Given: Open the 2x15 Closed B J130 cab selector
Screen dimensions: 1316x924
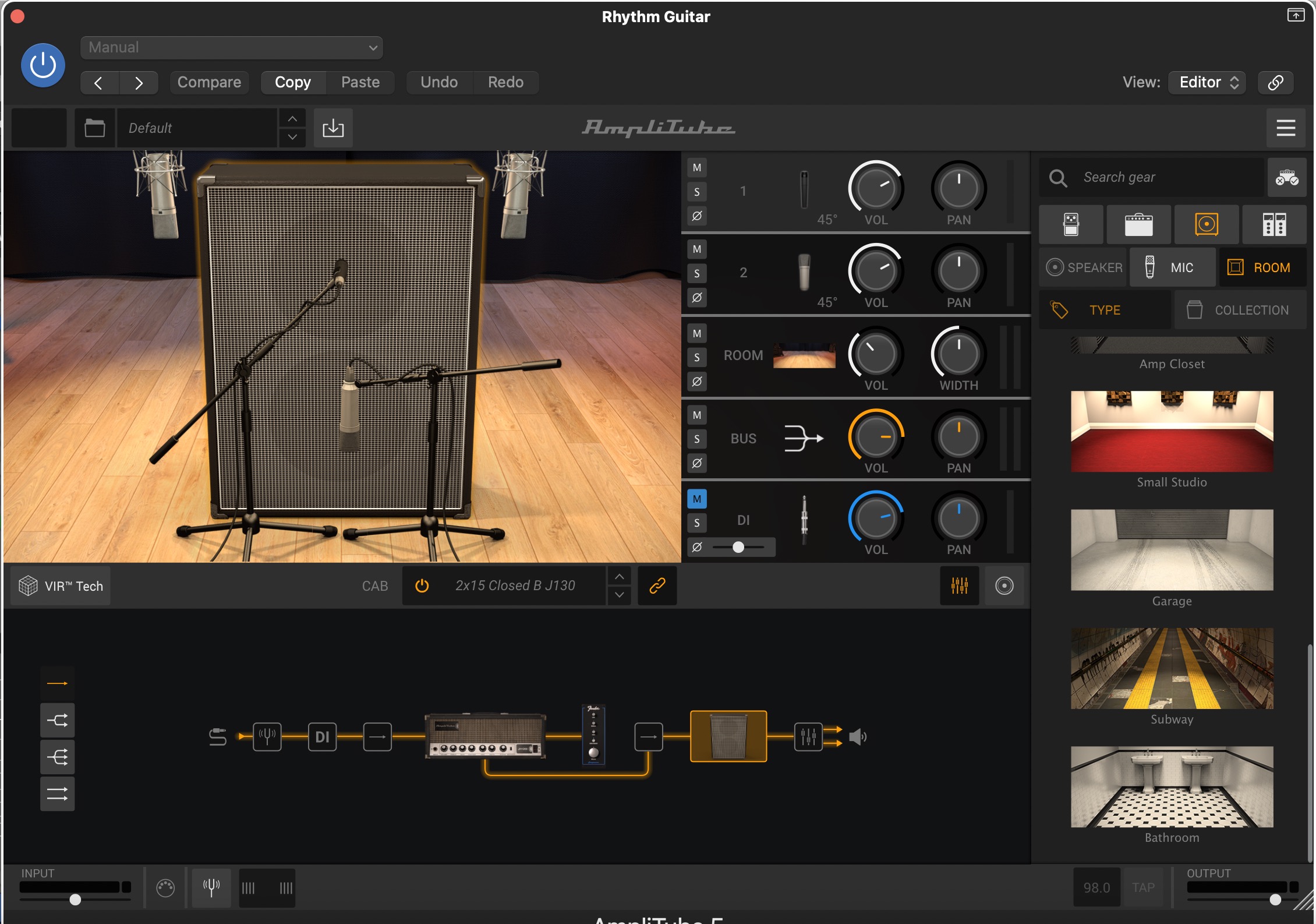Looking at the screenshot, I should 515,586.
